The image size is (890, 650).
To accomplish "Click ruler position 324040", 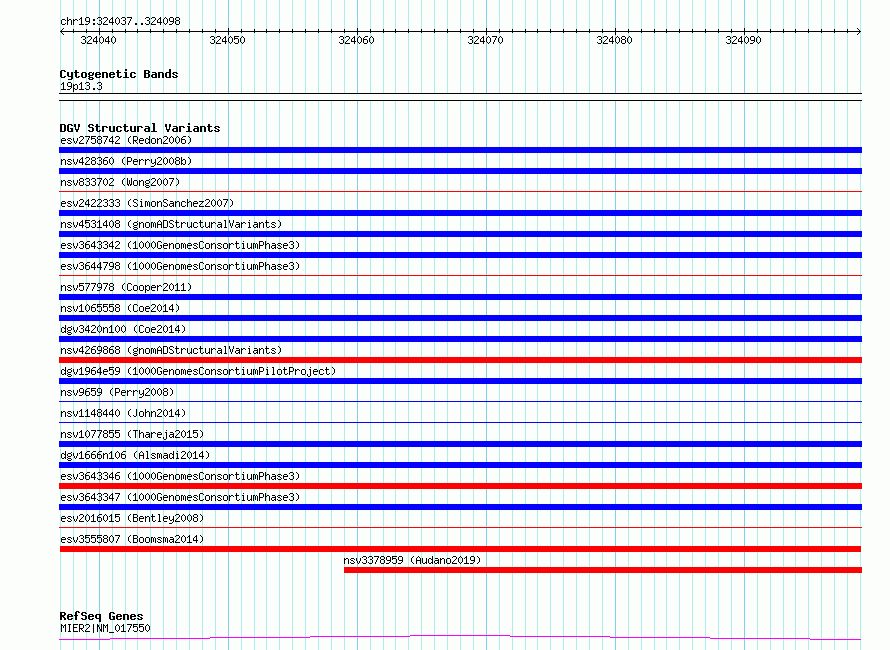I will tap(98, 40).
